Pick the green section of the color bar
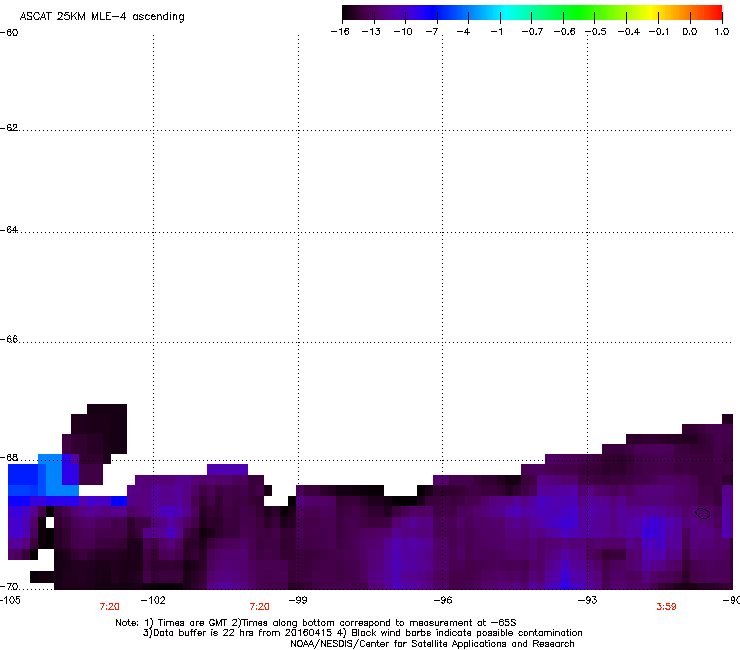Screen dimensions: 740x650 pos(580,13)
